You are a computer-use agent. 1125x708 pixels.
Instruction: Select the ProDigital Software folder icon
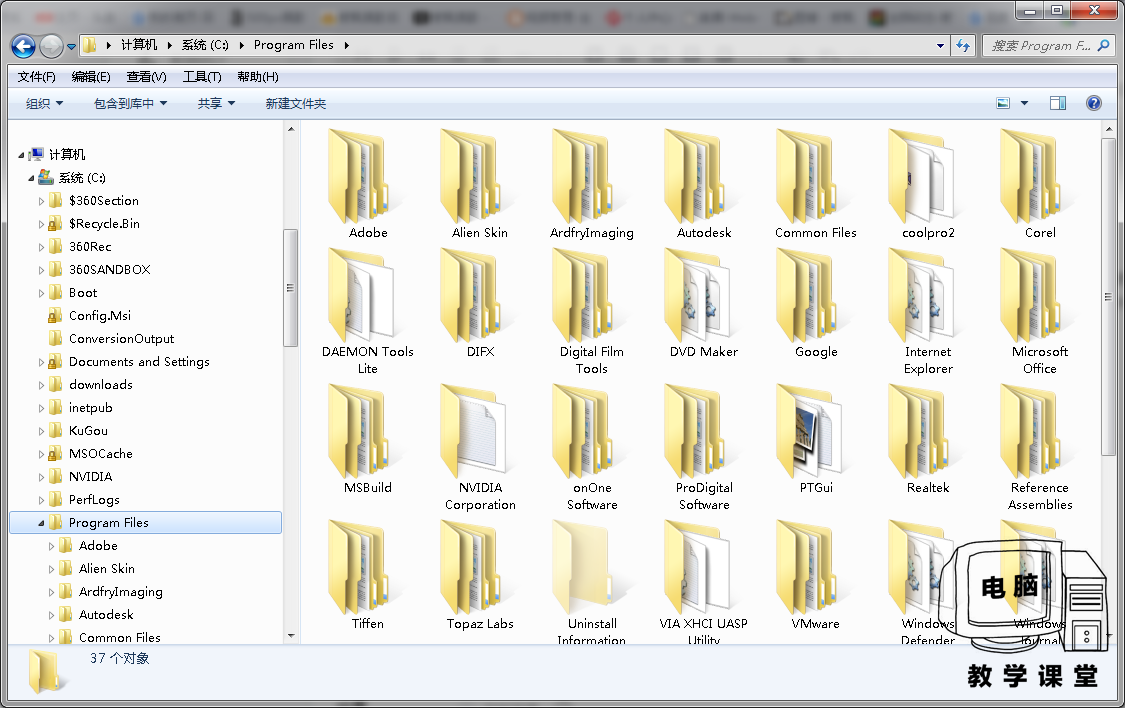click(695, 430)
